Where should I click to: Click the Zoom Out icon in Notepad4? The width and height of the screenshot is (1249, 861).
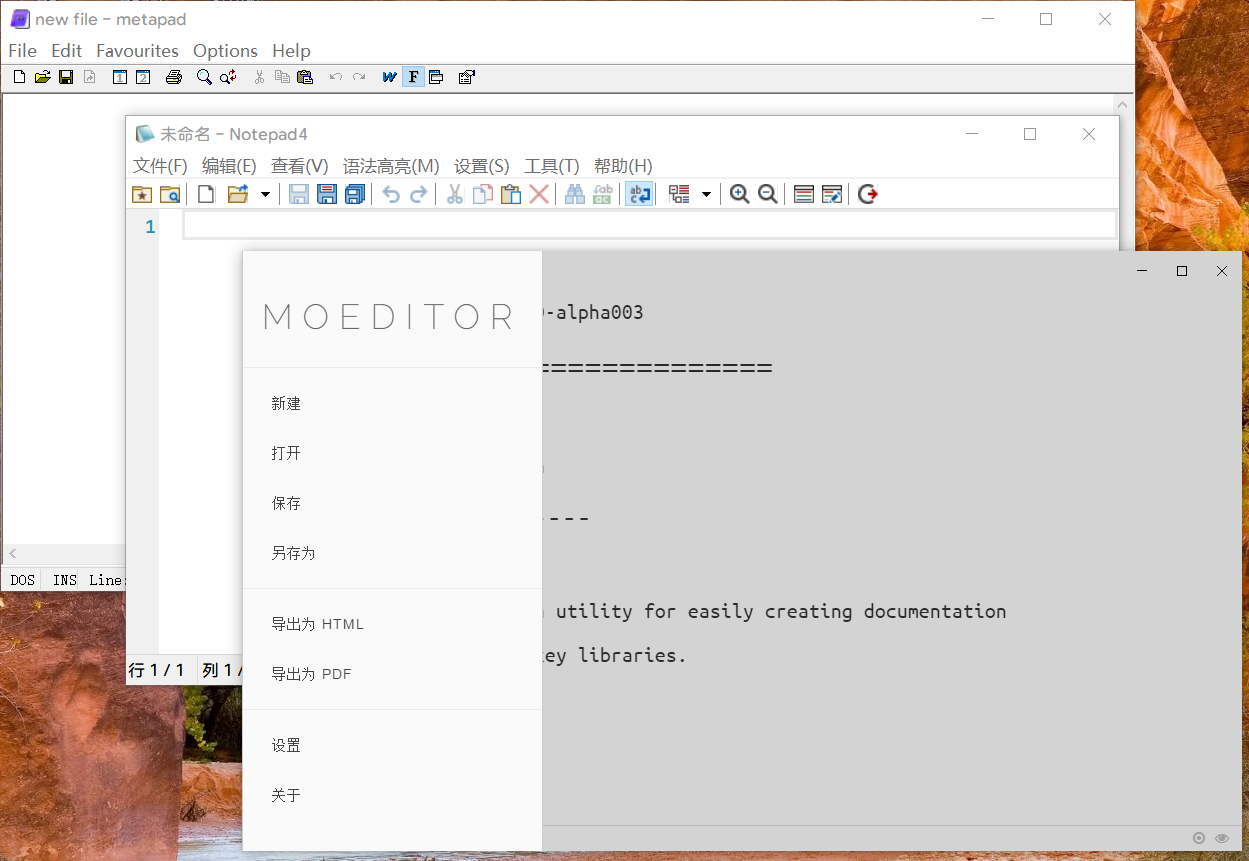point(767,194)
